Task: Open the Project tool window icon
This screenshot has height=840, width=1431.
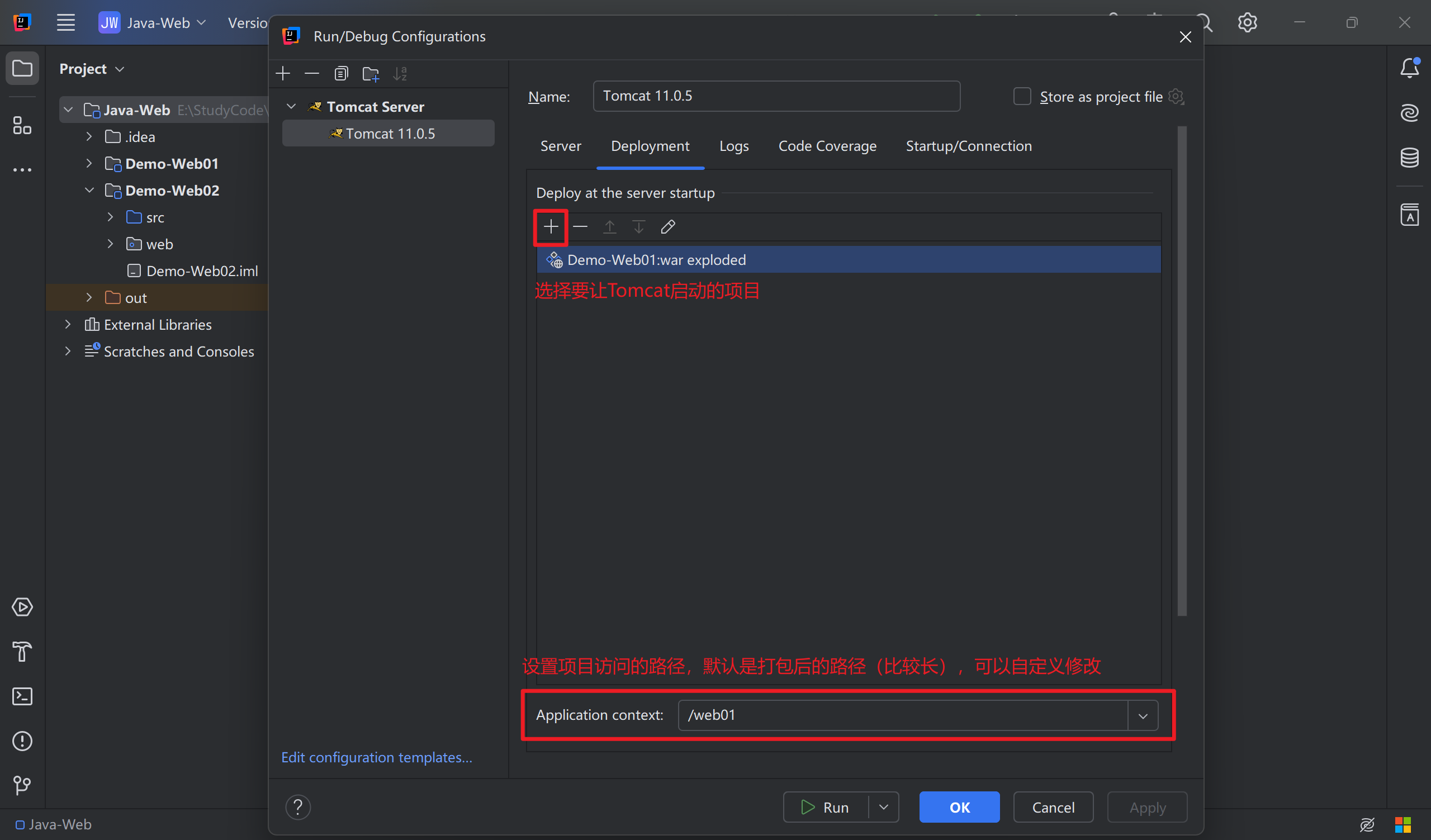Action: [x=22, y=69]
